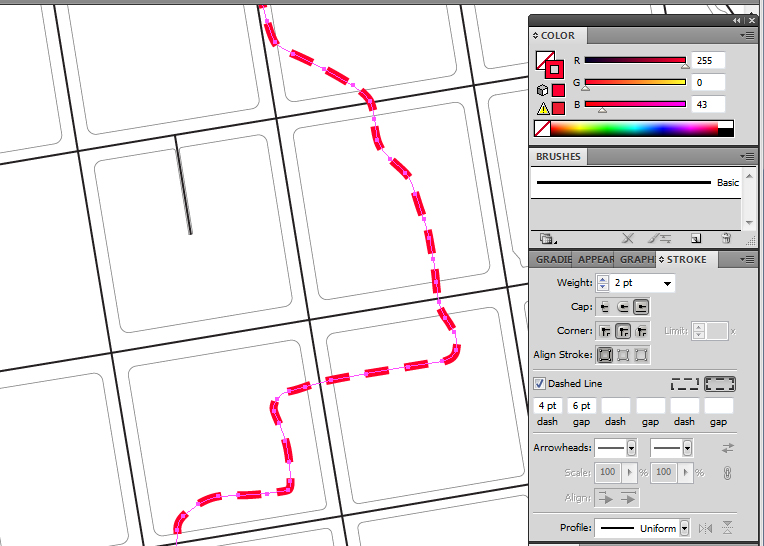
Task: Click the link arrowhead scales icon
Action: click(x=727, y=473)
